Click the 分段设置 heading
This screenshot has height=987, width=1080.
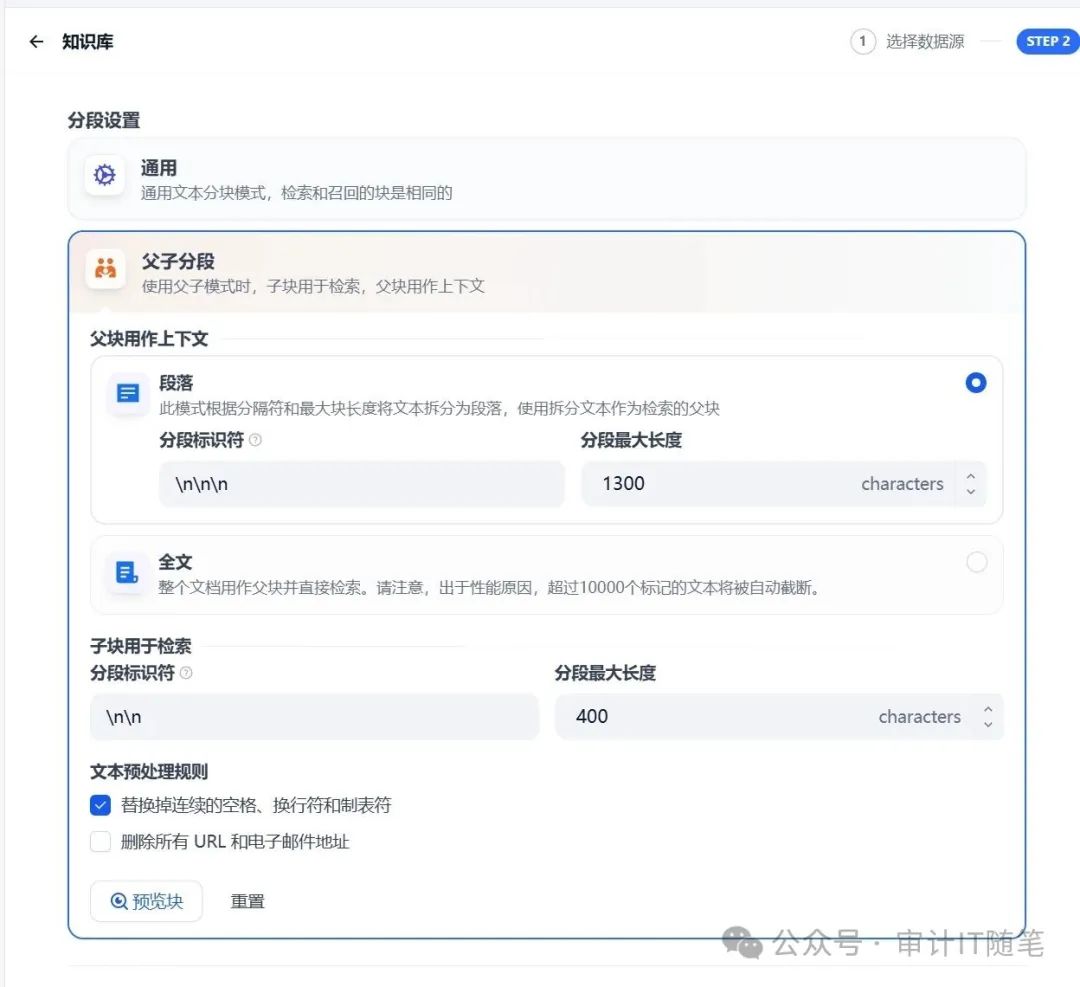104,121
